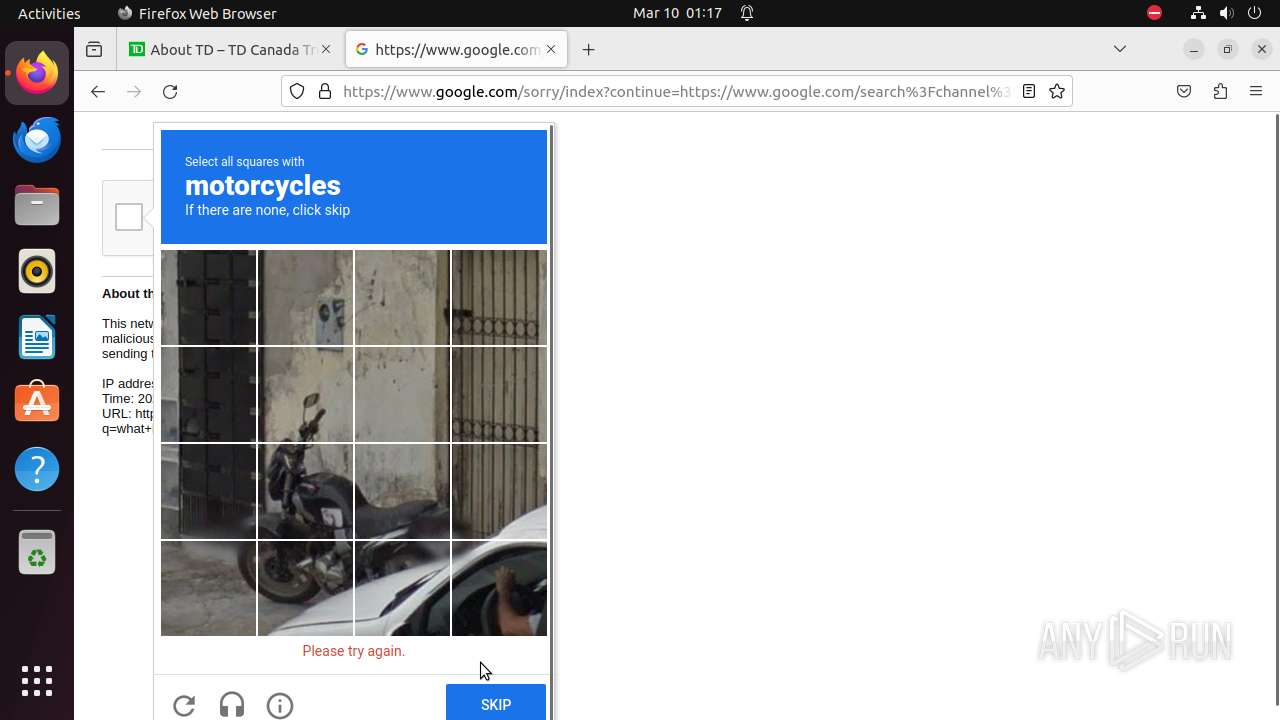Reload the current page
Image resolution: width=1280 pixels, height=720 pixels.
[x=170, y=91]
